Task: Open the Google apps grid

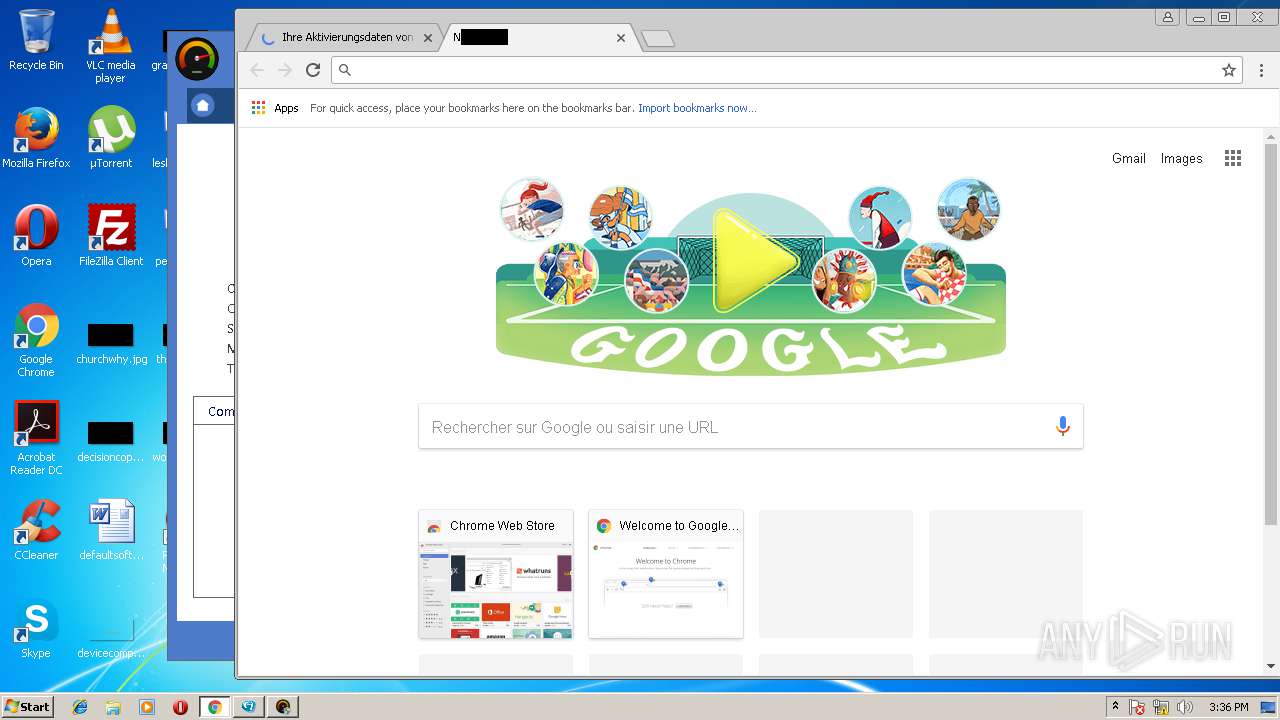Action: 1233,158
